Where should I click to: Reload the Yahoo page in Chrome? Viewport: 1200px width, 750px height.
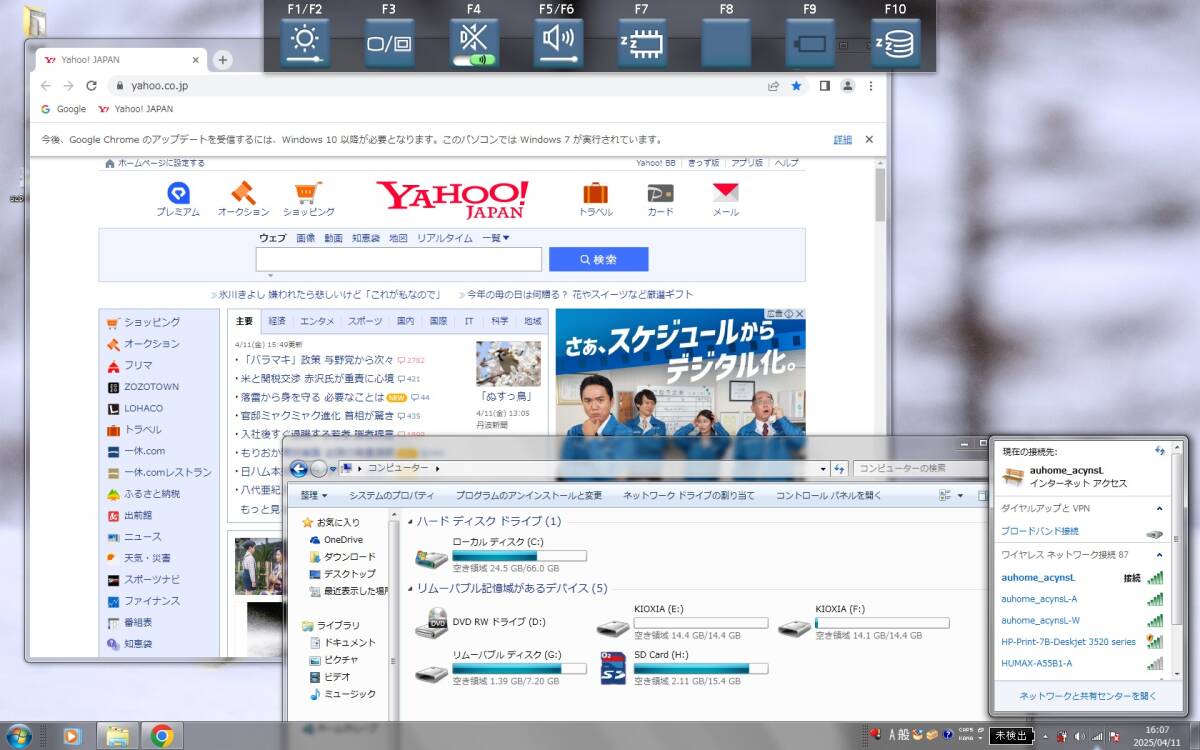click(x=92, y=86)
